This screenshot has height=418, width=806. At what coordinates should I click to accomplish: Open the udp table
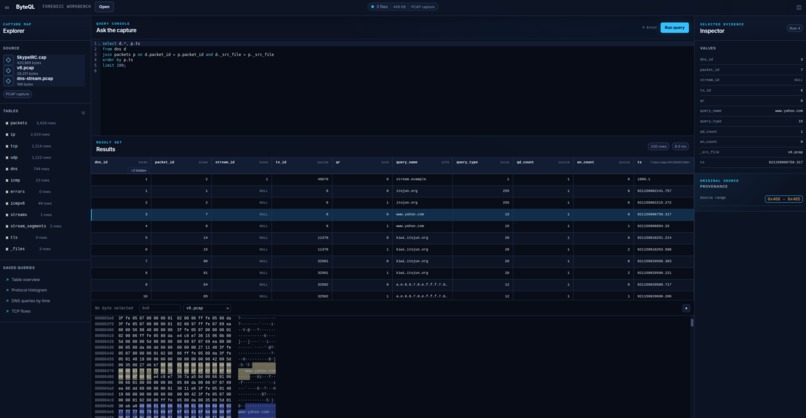[45, 157]
